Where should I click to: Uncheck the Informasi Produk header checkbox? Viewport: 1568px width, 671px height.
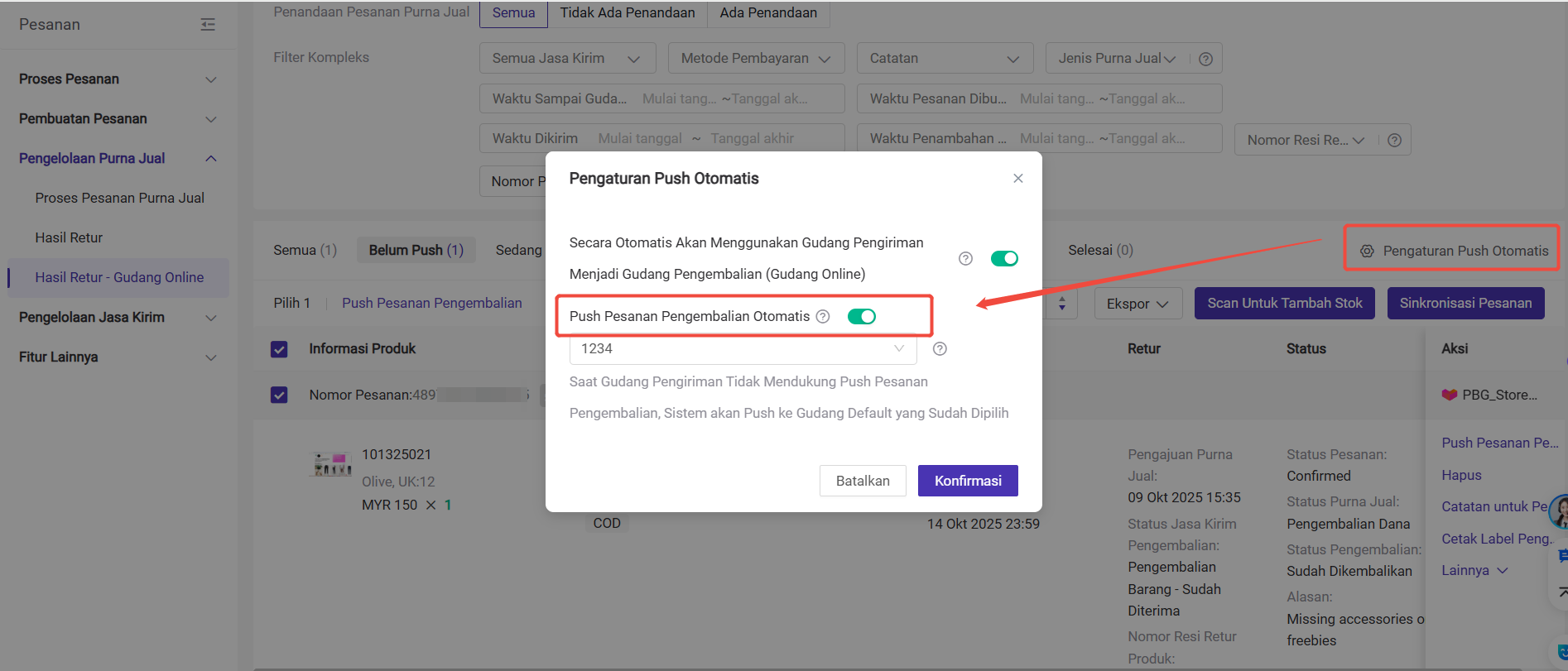279,349
